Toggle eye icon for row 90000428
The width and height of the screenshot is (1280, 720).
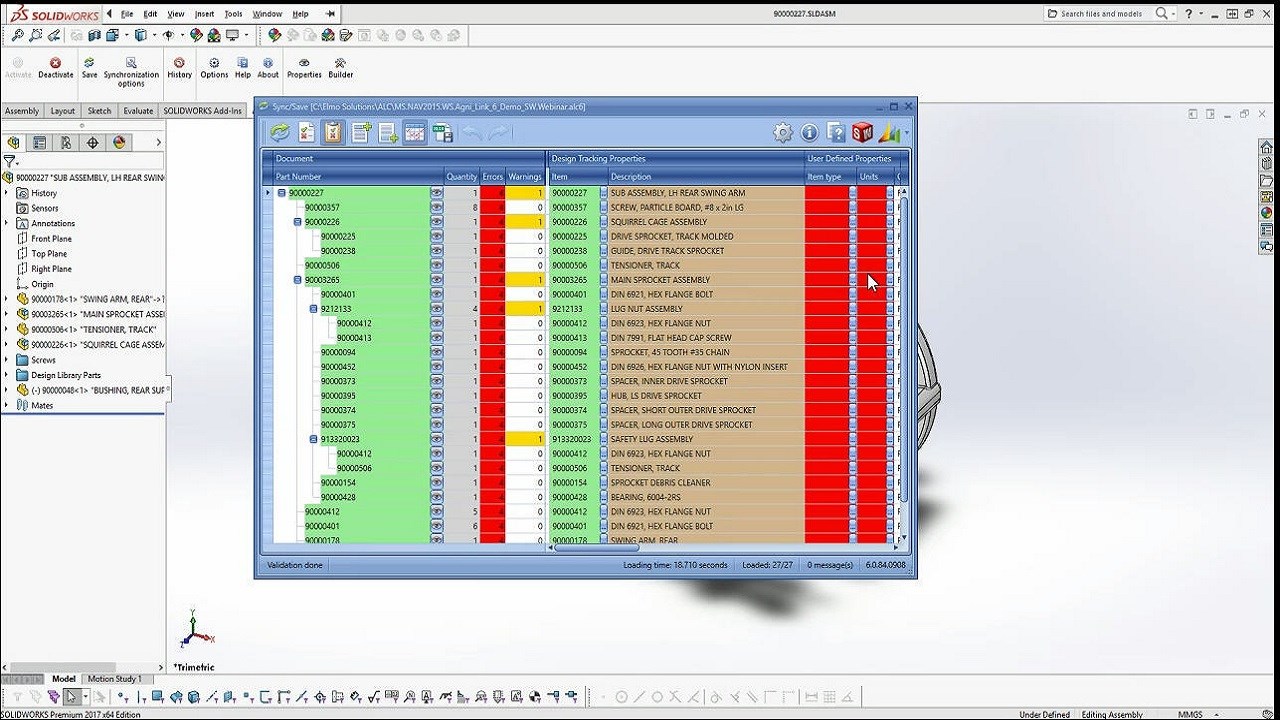(436, 497)
